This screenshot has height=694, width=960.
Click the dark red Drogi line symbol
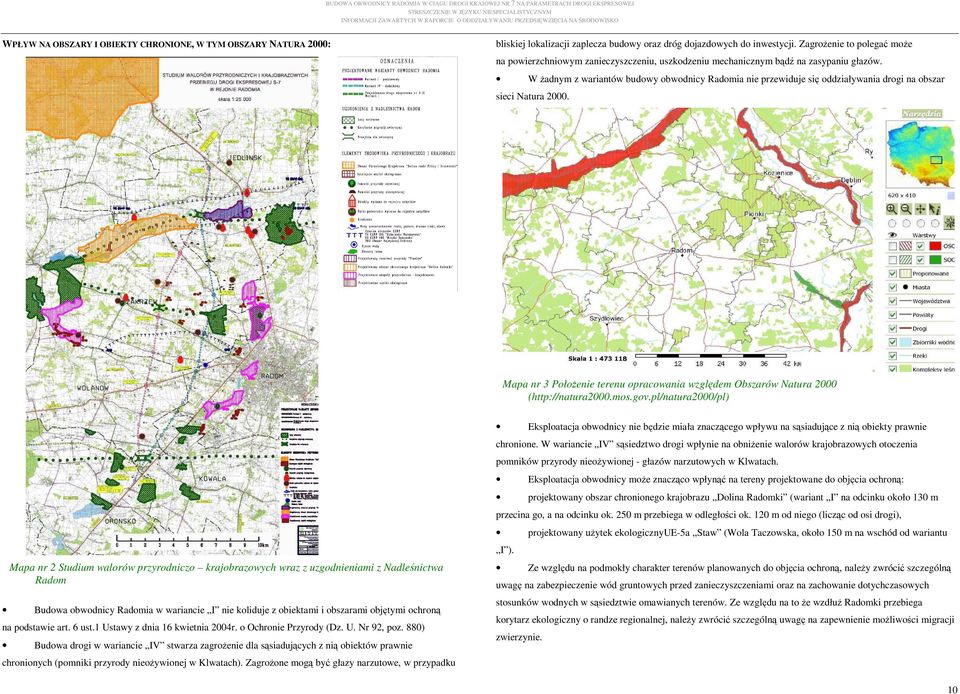906,329
